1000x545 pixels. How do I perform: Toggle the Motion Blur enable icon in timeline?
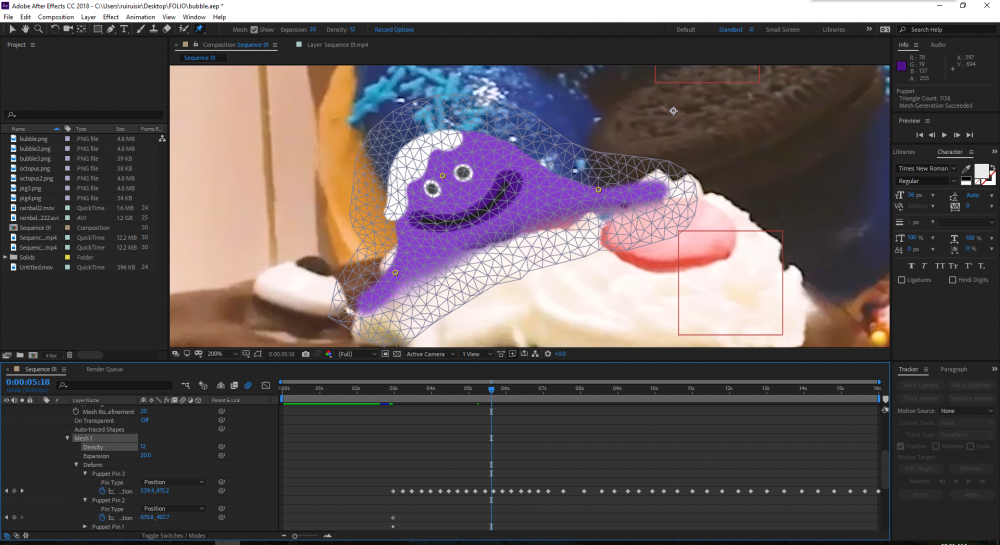coord(248,385)
